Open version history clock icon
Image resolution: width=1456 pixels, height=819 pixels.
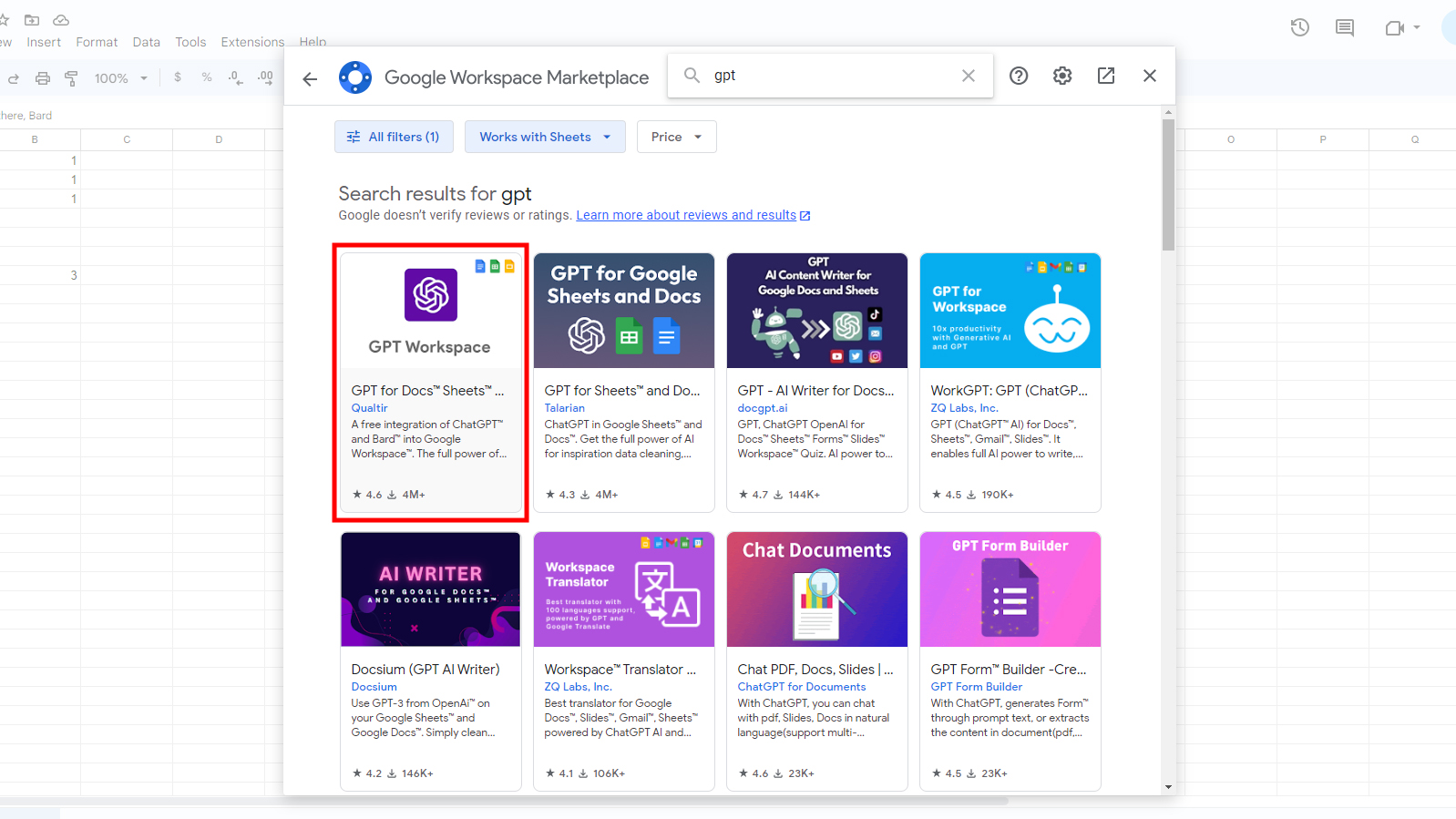(x=1300, y=27)
